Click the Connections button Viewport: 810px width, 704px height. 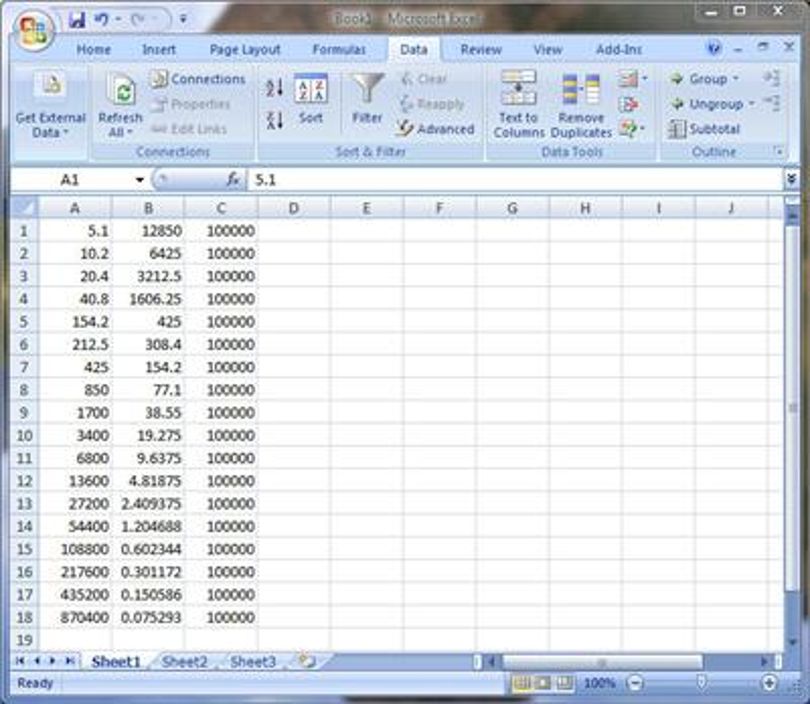click(198, 79)
